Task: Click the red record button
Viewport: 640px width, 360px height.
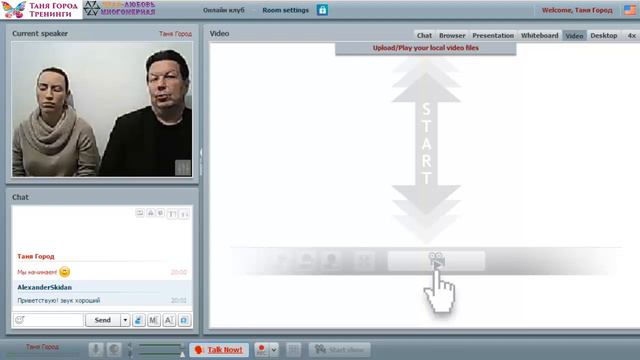Action: [x=261, y=350]
